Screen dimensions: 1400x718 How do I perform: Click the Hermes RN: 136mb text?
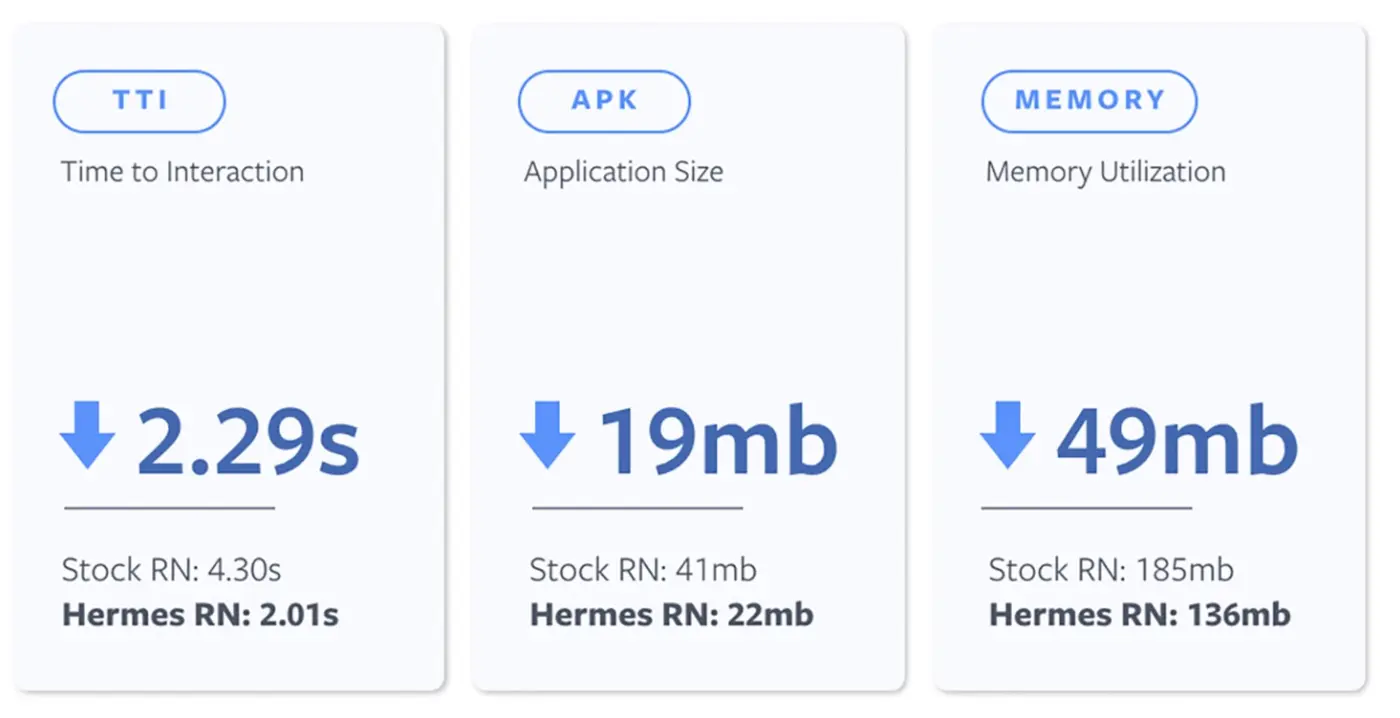1139,613
